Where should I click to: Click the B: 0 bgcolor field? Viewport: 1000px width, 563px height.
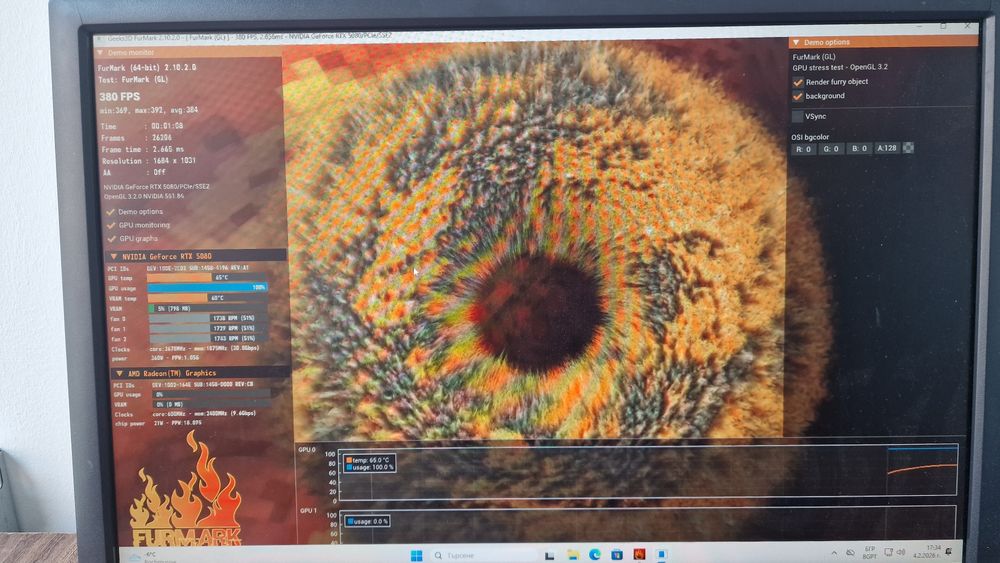tap(859, 149)
